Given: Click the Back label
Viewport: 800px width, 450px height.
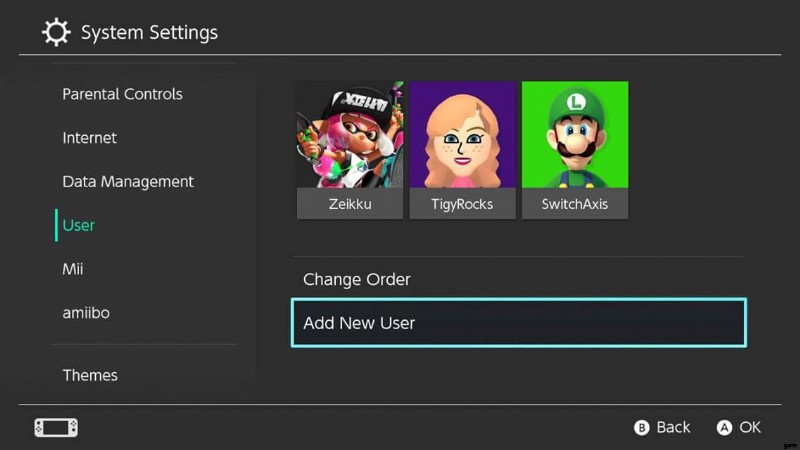Looking at the screenshot, I should coord(673,427).
